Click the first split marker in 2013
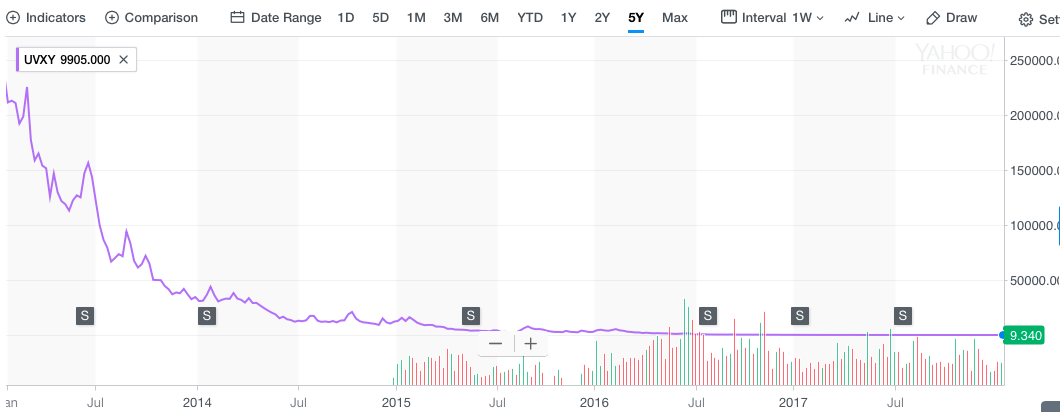This screenshot has height=412, width=1060. point(85,316)
